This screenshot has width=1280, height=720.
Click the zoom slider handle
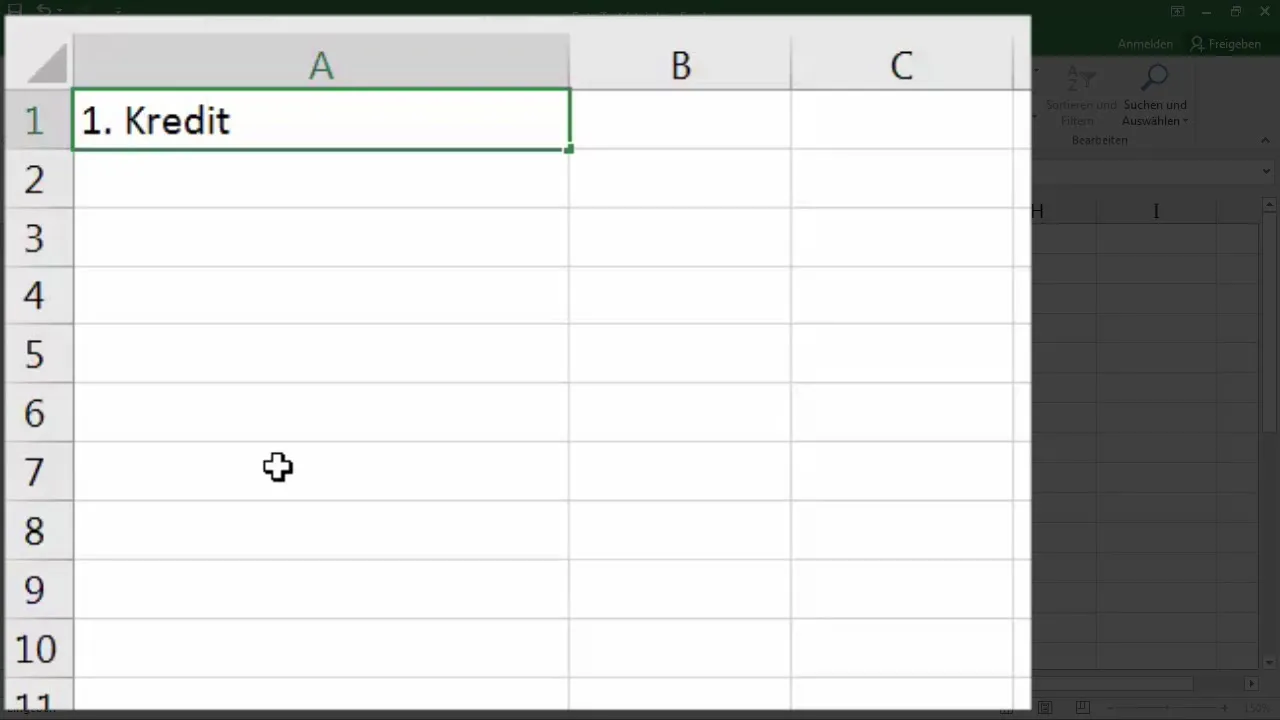click(1167, 708)
